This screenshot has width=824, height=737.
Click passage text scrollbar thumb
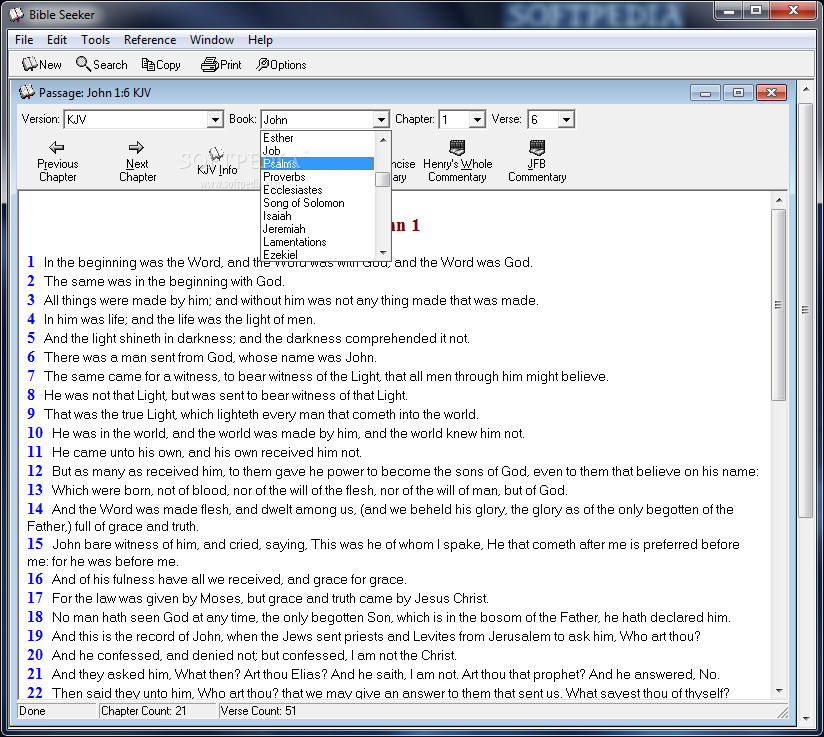point(779,305)
